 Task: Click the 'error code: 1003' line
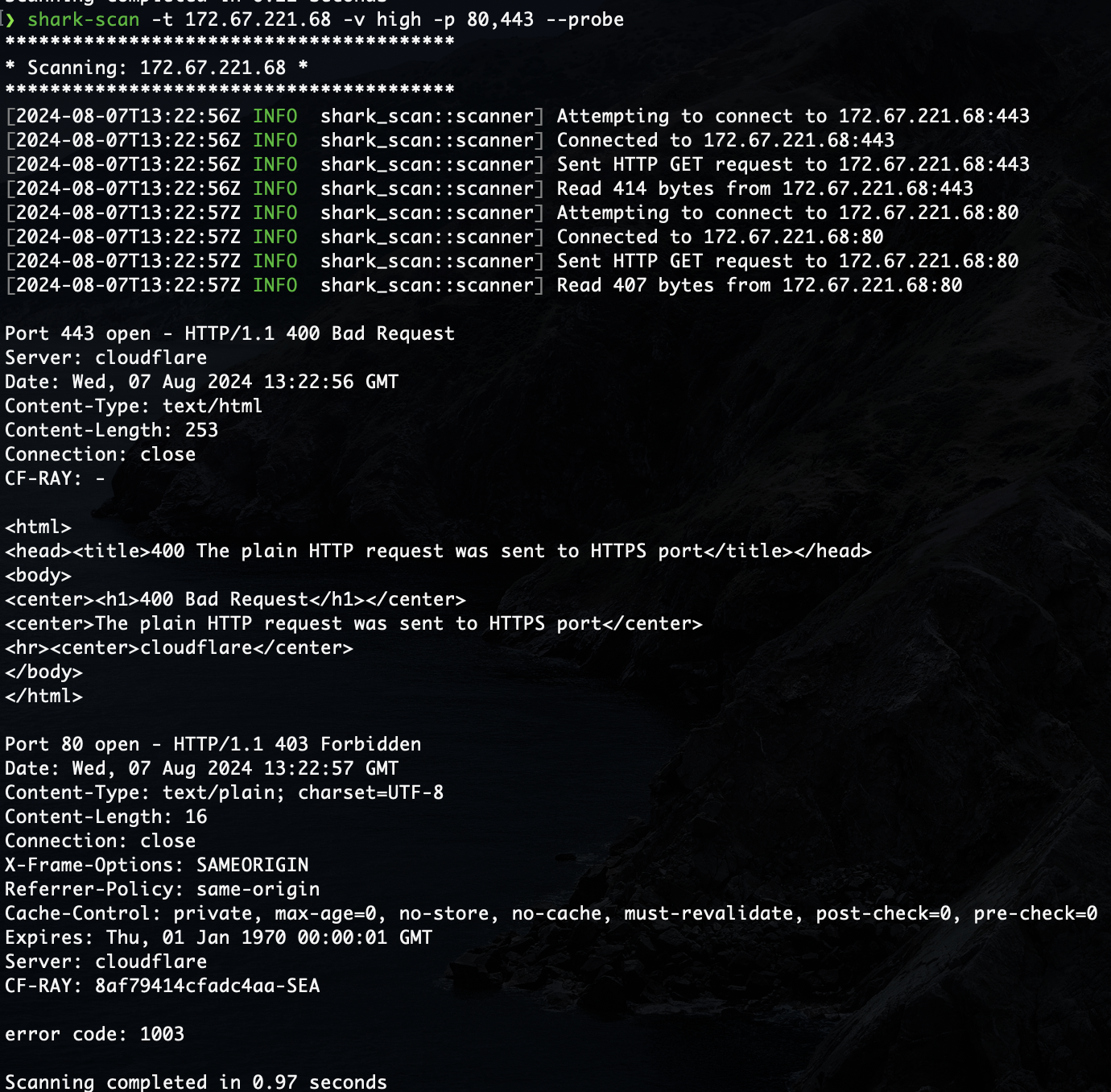point(94,1034)
